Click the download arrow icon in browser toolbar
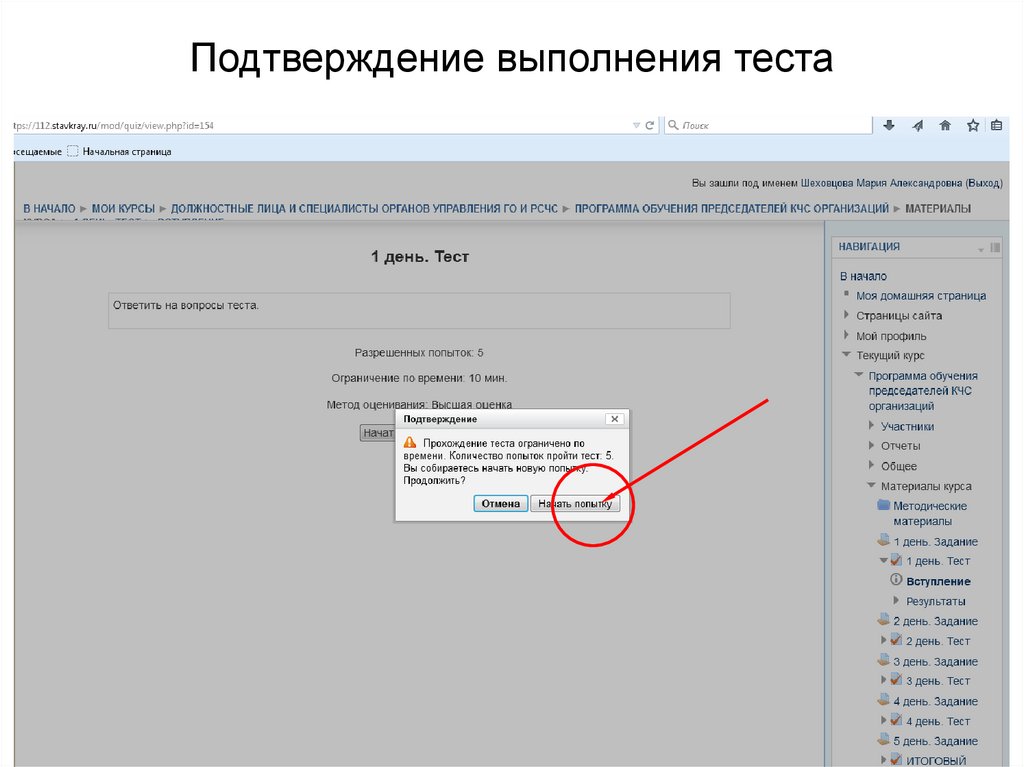The image size is (1024, 767). click(890, 124)
